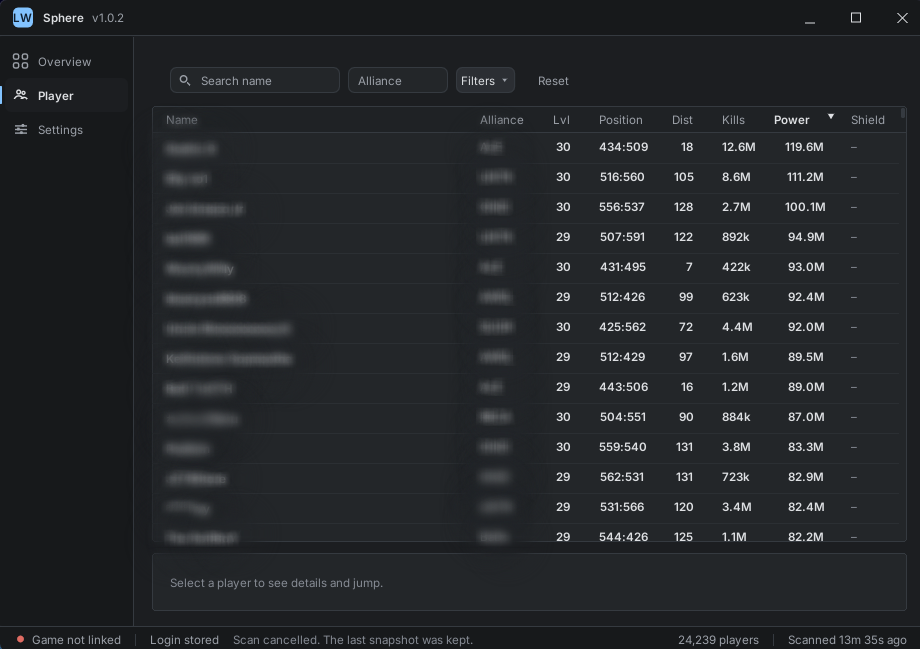Select player row with power 87.0M
Screen dimensions: 920x649
click(x=525, y=417)
